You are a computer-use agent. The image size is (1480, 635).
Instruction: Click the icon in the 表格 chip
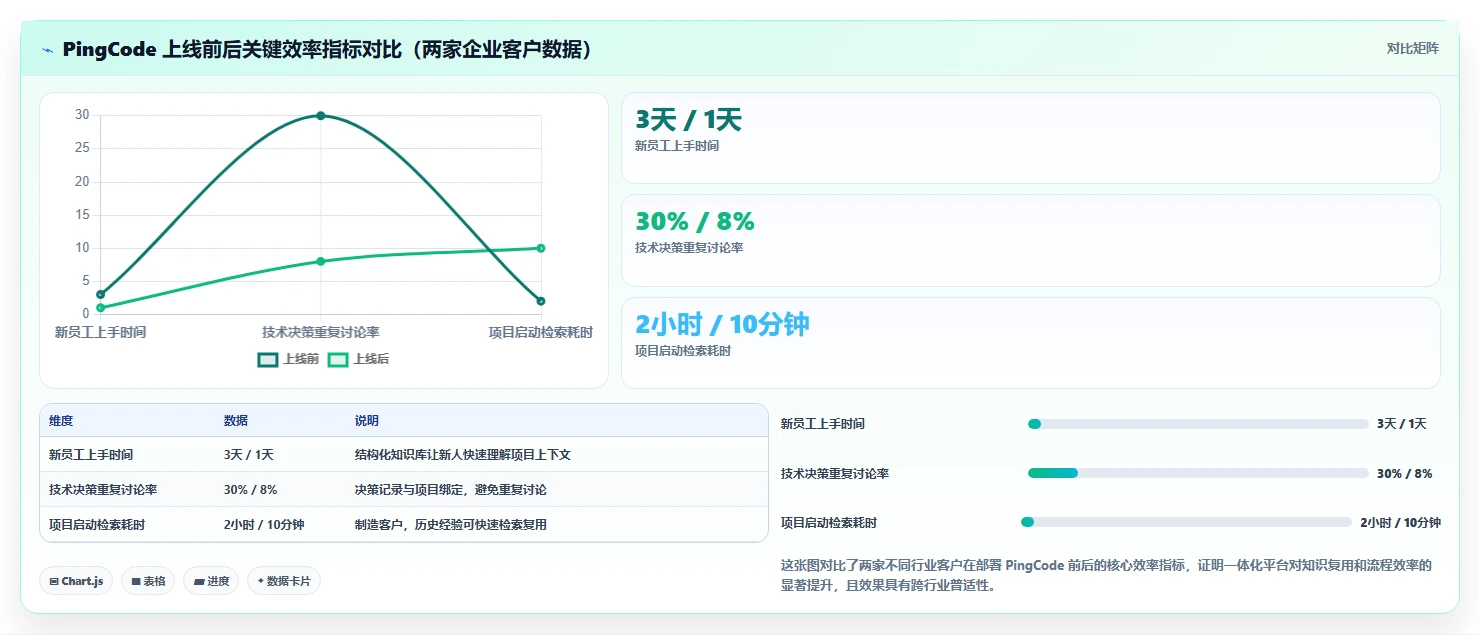click(135, 581)
